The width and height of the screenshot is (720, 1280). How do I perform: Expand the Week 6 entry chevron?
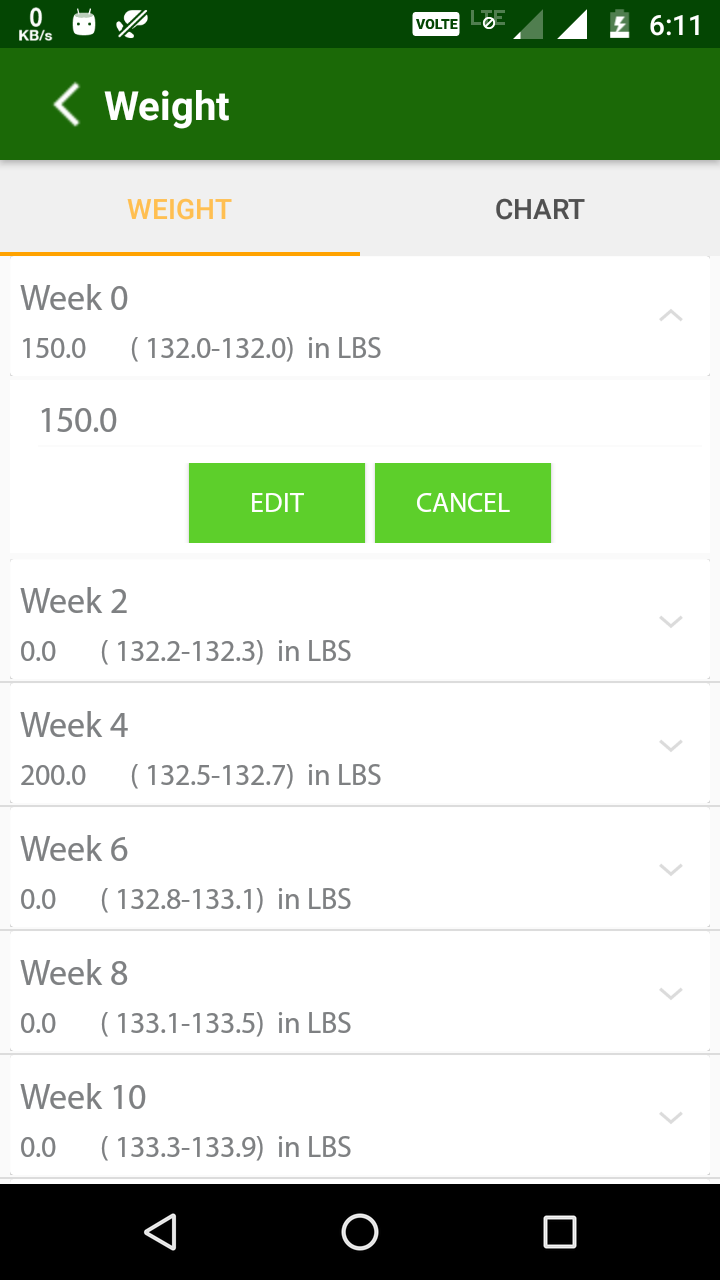(671, 869)
